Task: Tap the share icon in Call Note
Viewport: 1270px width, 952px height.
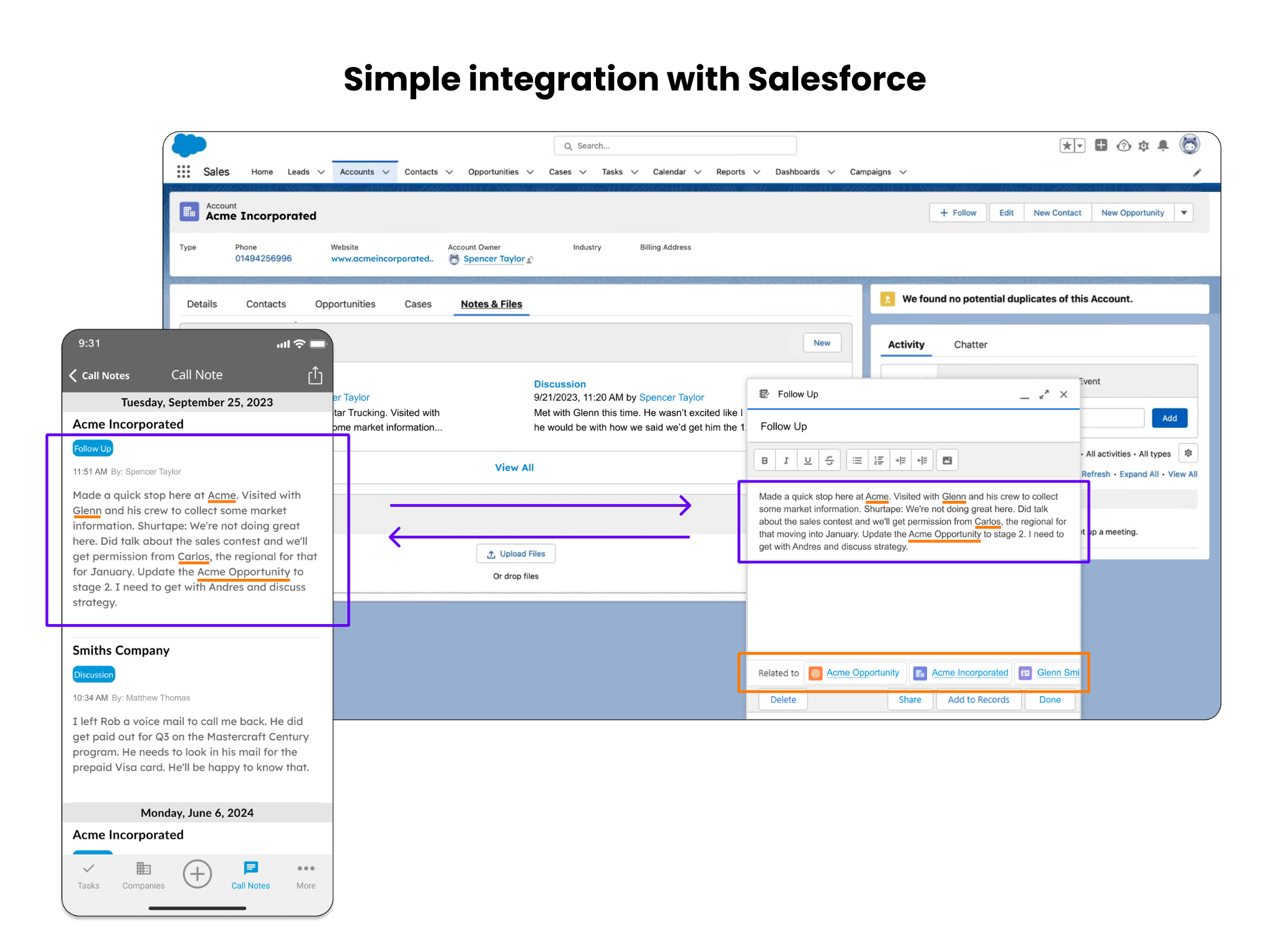Action: [x=315, y=375]
